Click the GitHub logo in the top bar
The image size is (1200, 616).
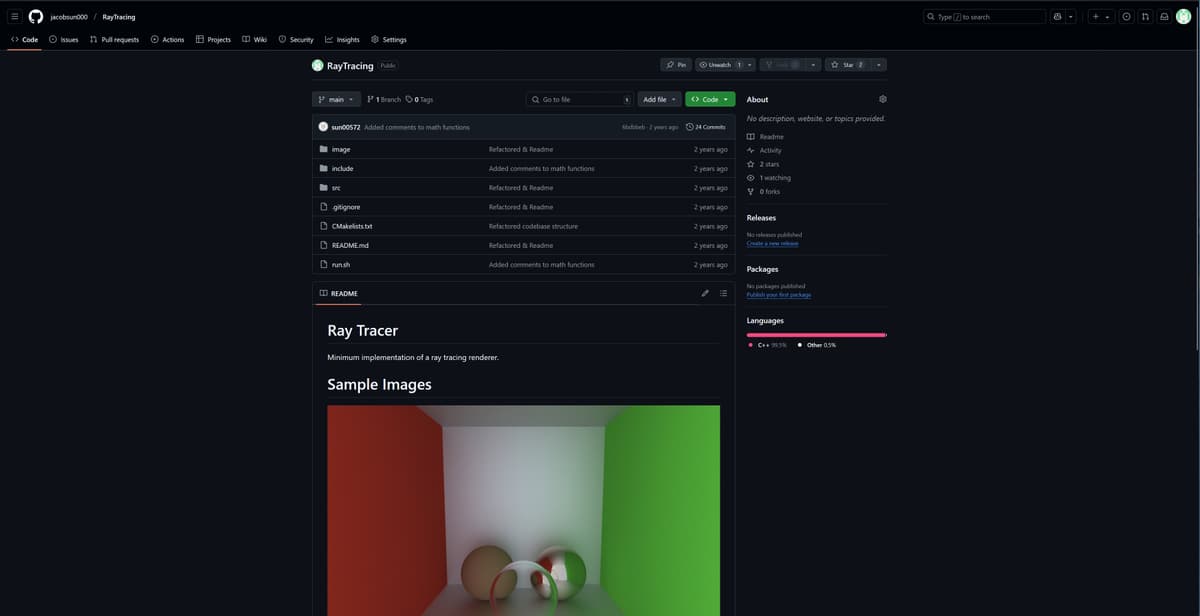[36, 16]
